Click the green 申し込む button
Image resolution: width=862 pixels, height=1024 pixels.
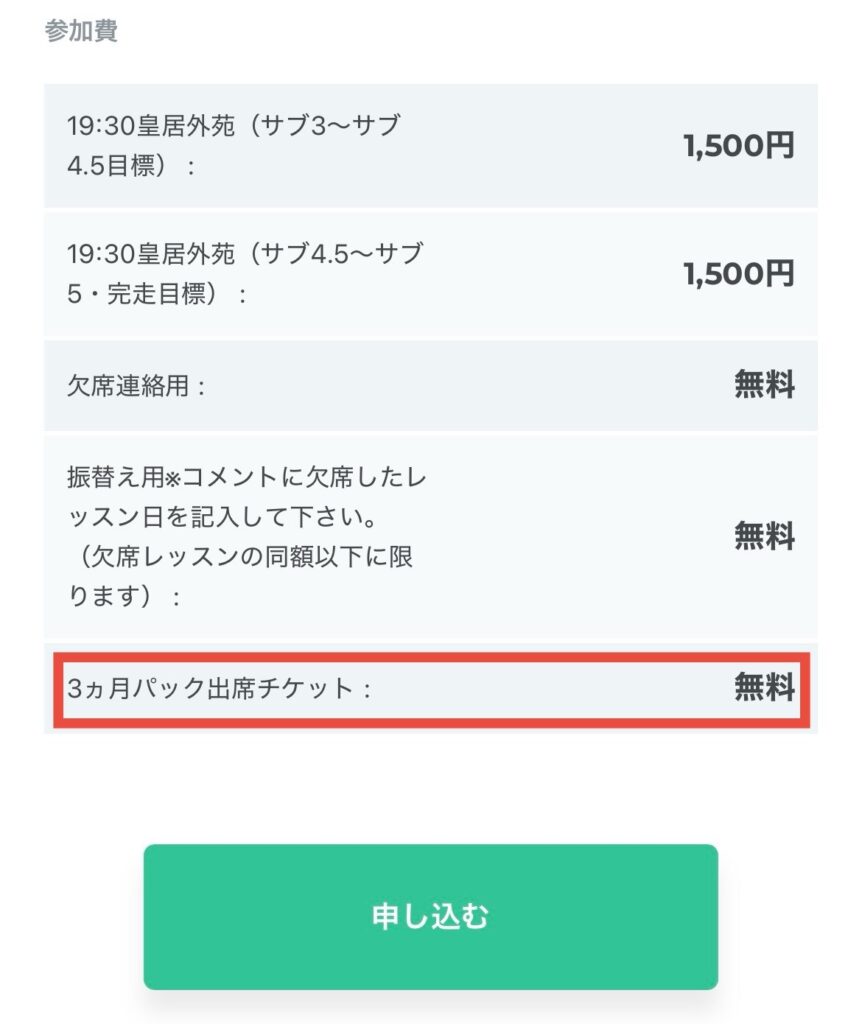[430, 916]
